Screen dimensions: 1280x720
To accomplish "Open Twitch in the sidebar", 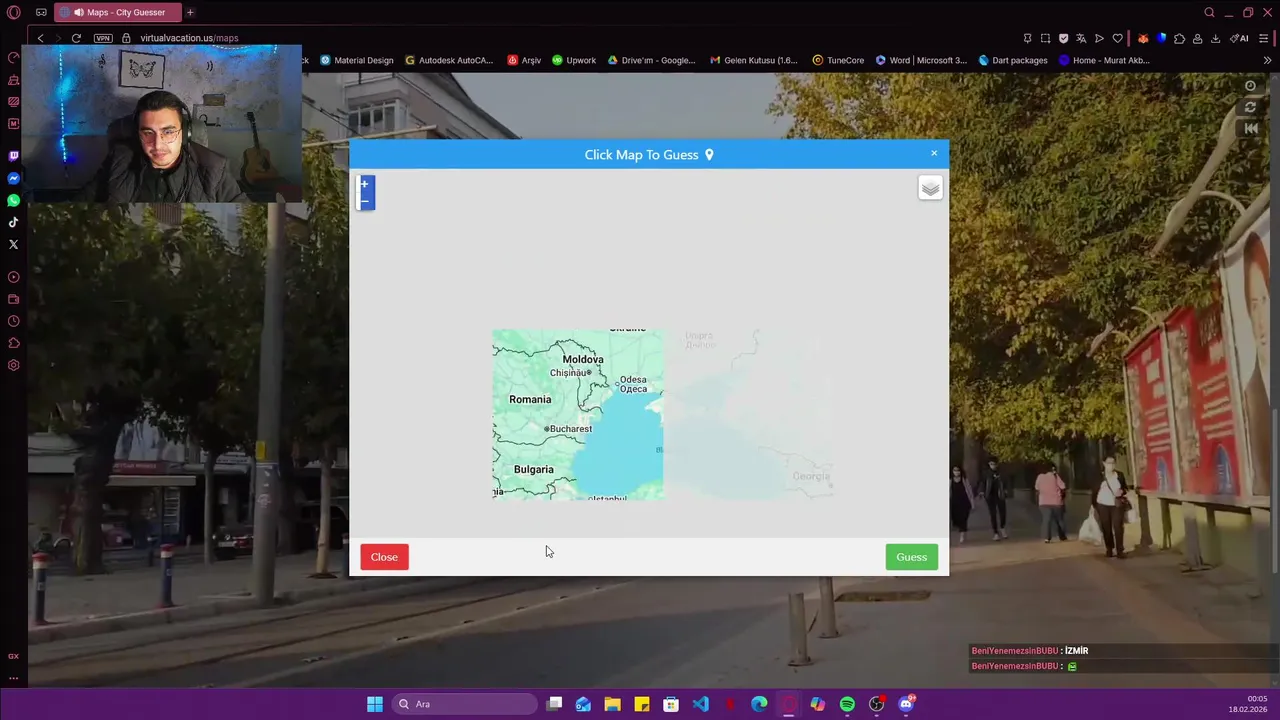I will pyautogui.click(x=13, y=156).
